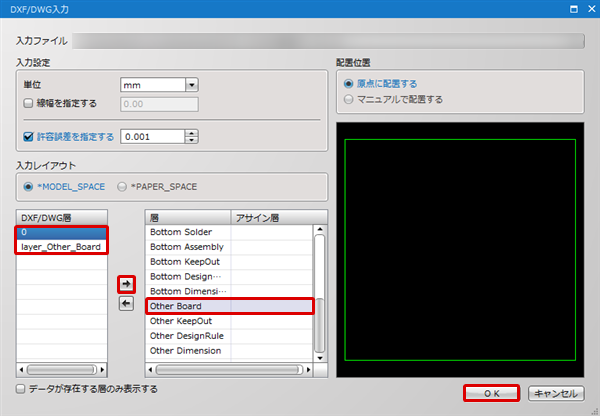Click the DXF/DWG層 column header
Viewport: 600px width, 416px height.
(62, 218)
